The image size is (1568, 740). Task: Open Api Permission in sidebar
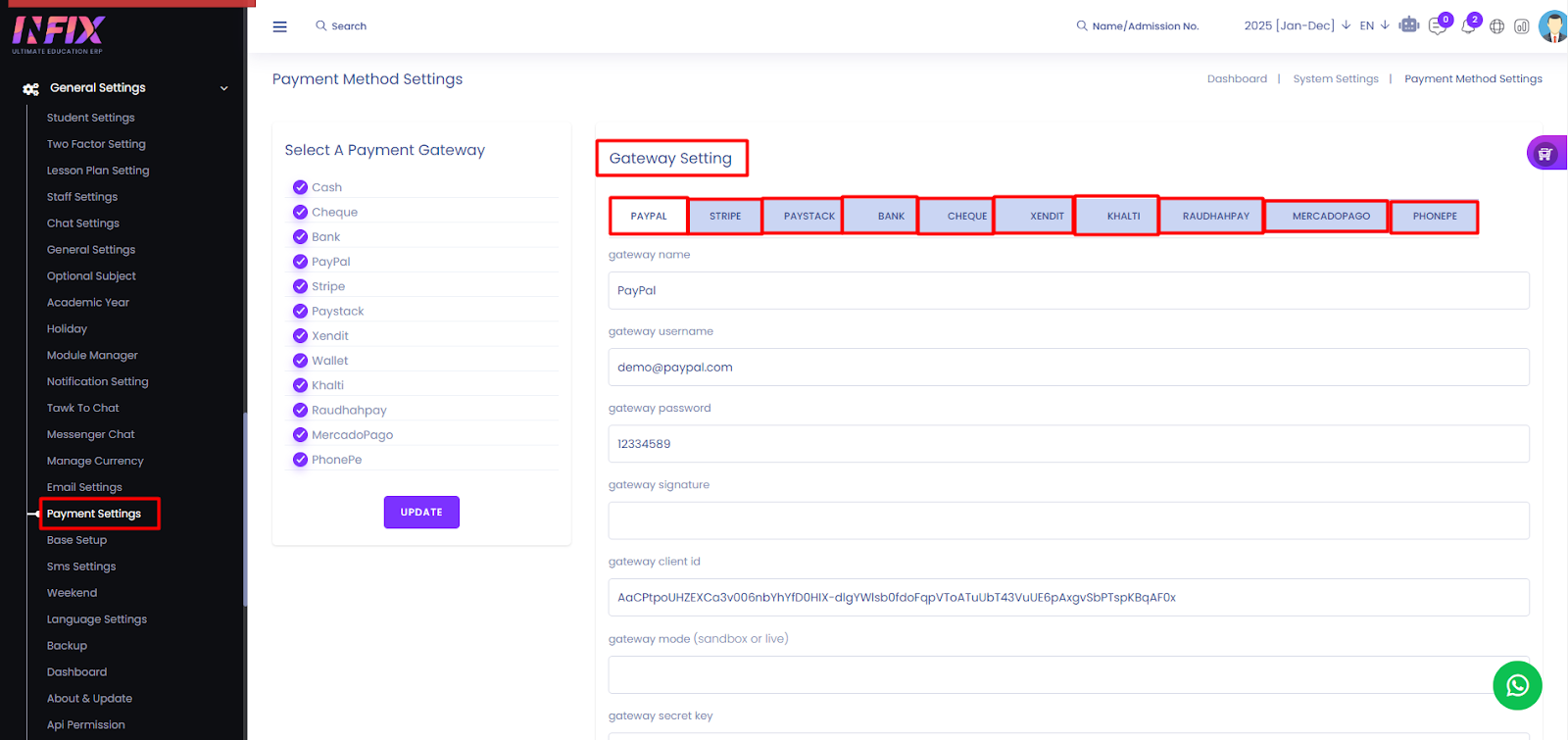[x=86, y=725]
